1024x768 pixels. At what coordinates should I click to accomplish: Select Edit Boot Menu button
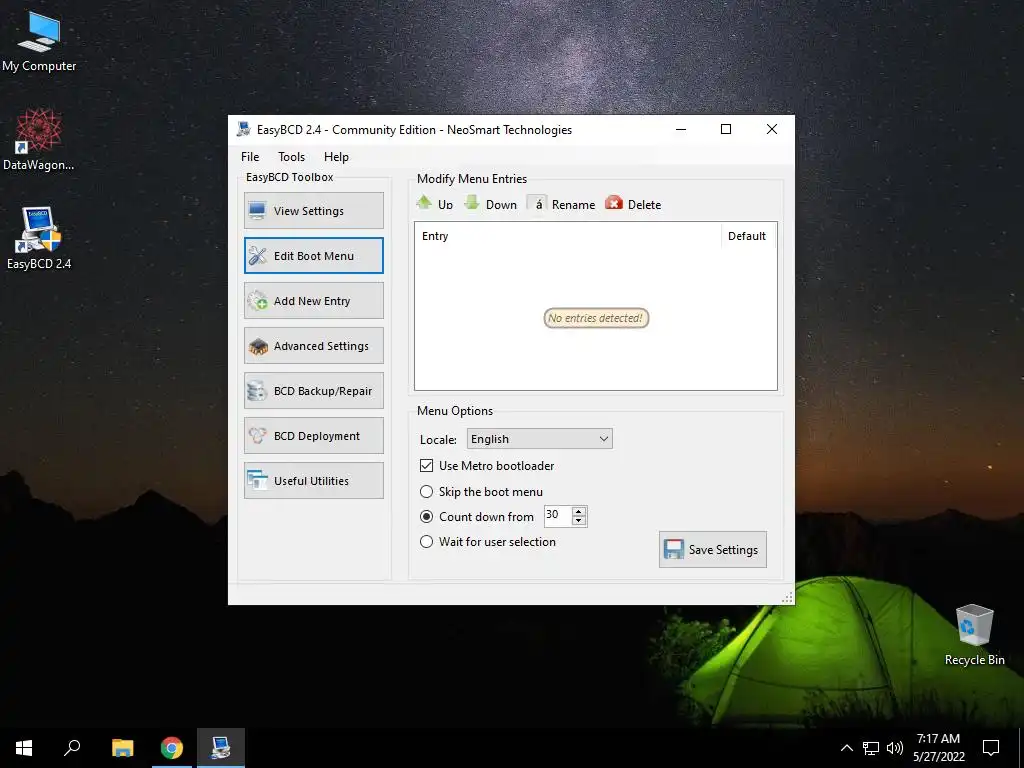(x=313, y=255)
